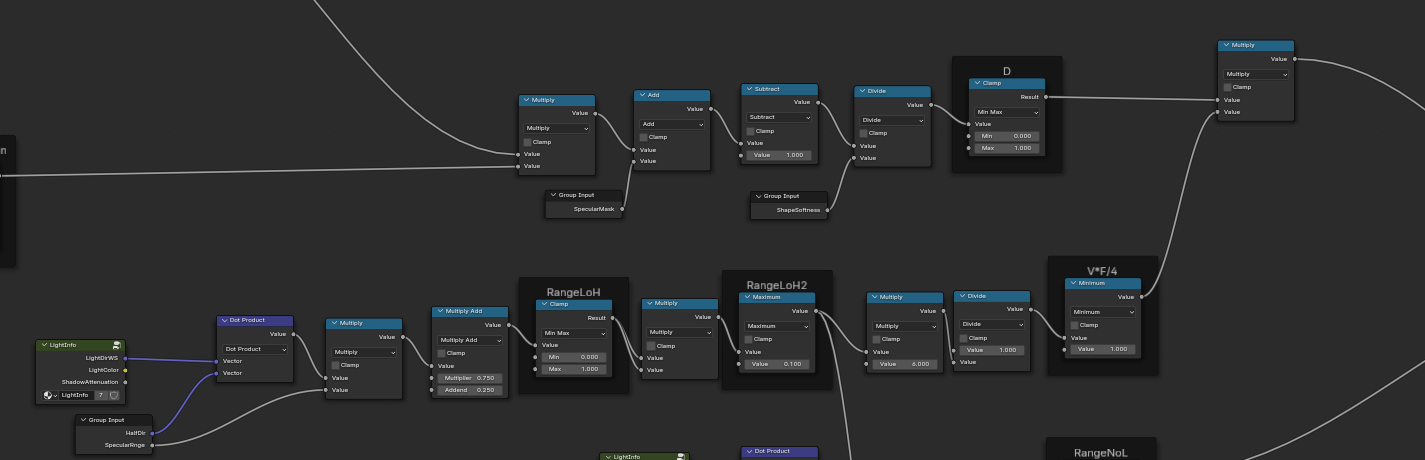The width and height of the screenshot is (1425, 460).
Task: Enable Clamp checkbox in the Subtract node
Action: [750, 131]
